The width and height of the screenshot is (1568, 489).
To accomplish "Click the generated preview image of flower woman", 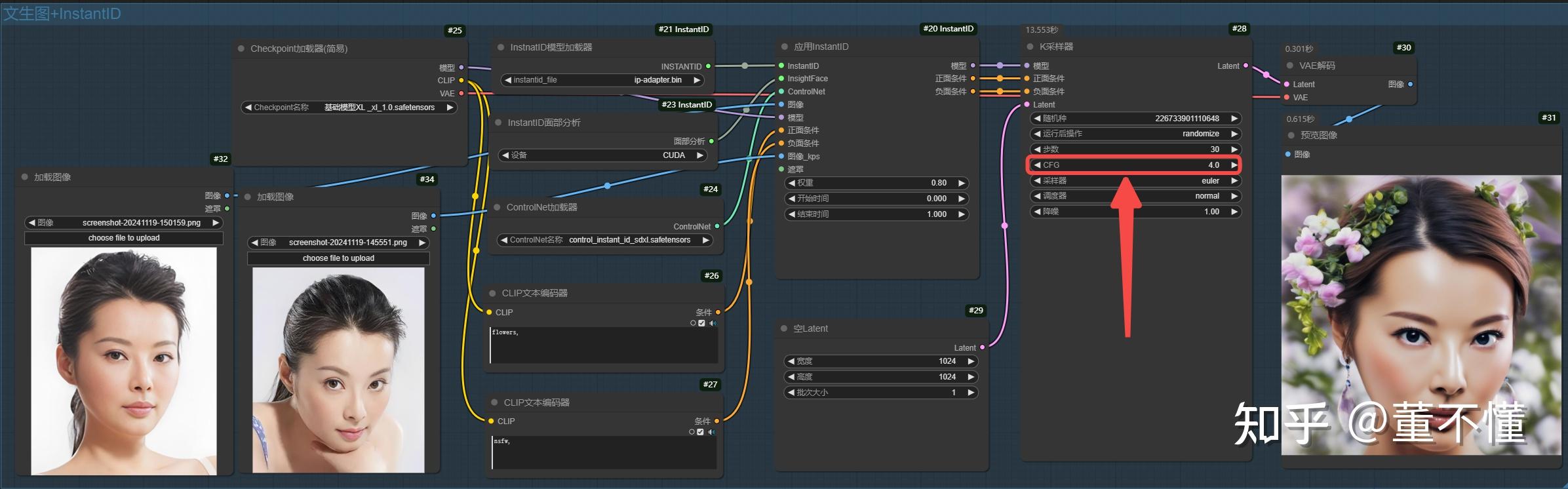I will pyautogui.click(x=1421, y=315).
